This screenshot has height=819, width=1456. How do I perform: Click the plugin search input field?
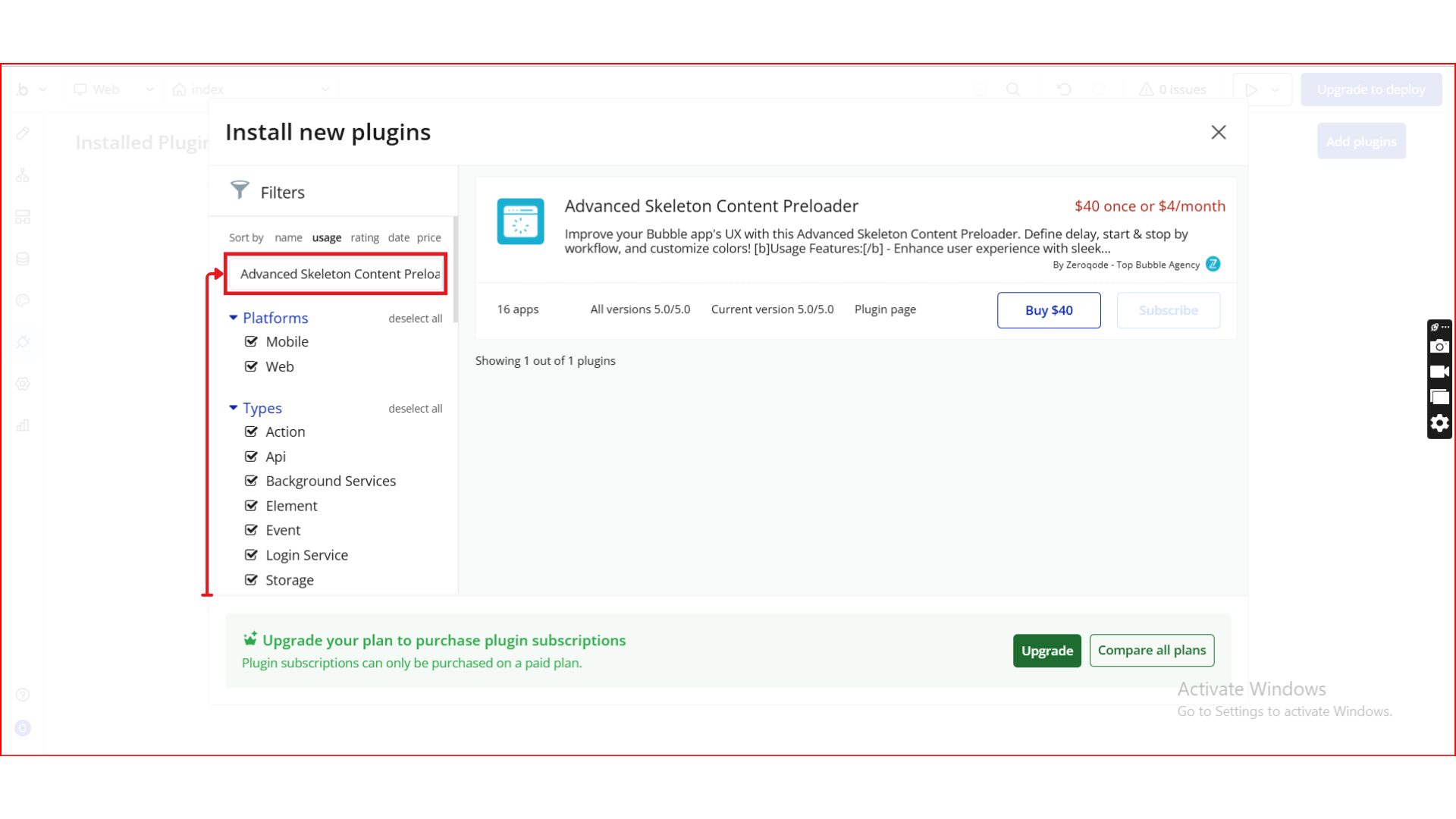(x=336, y=274)
